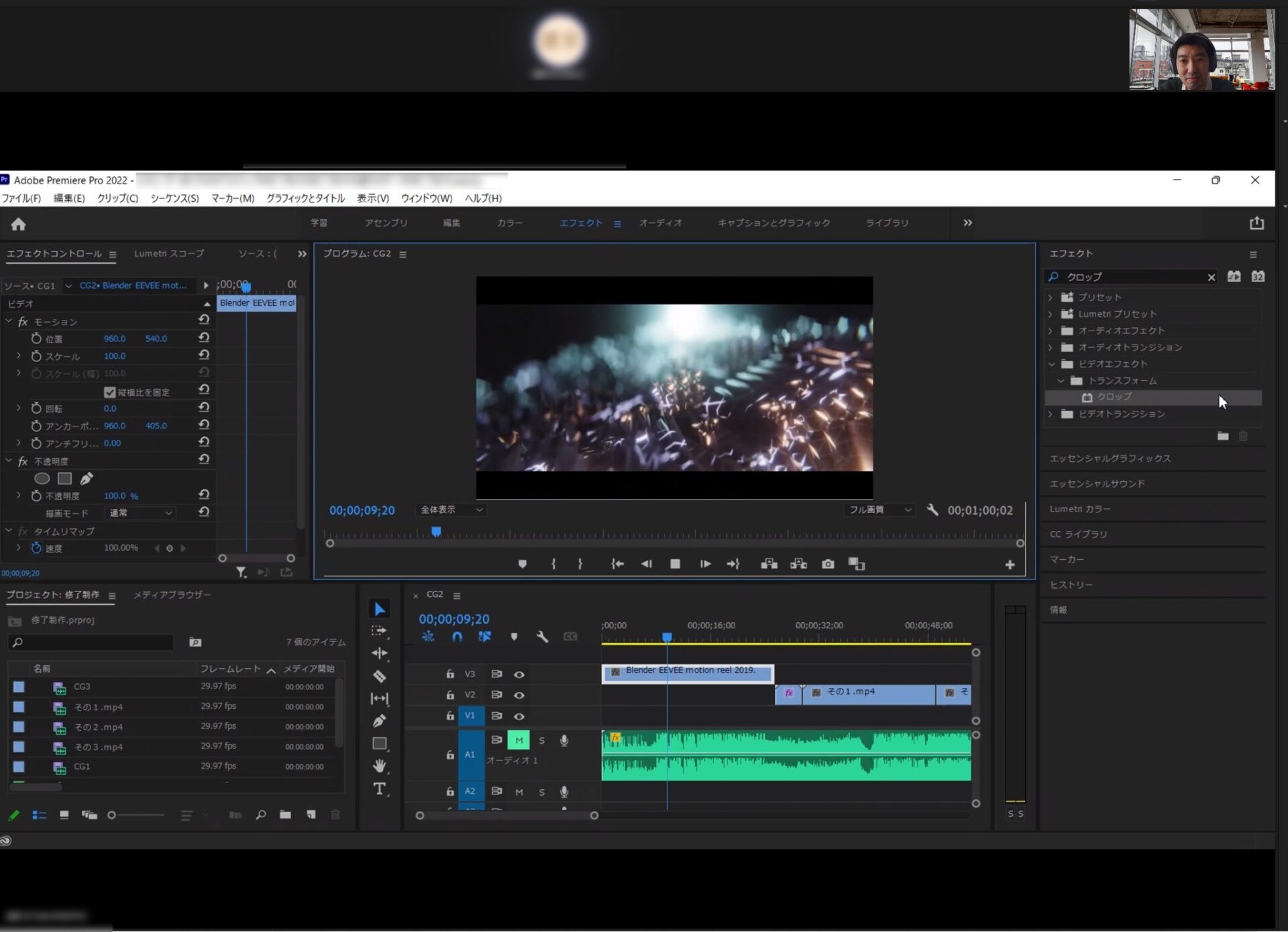
Task: Open the Media Browser tab
Action: 172,595
